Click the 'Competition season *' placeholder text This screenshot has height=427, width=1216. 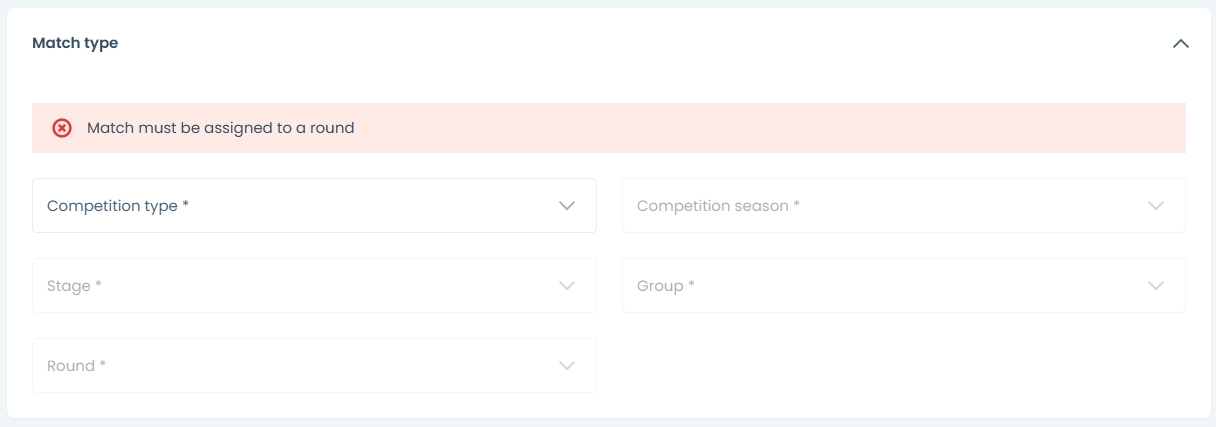[718, 206]
